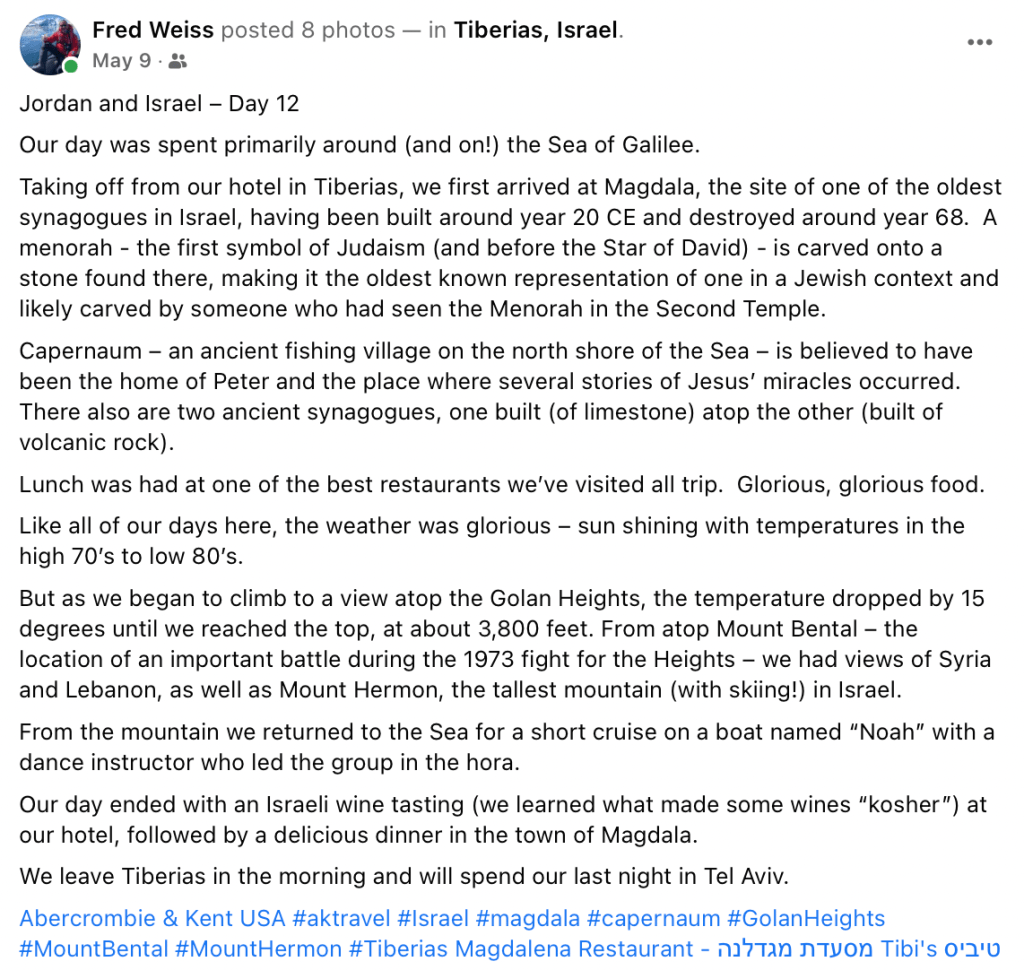1024x970 pixels.
Task: Open the #MountHermon hashtag
Action: tap(258, 949)
